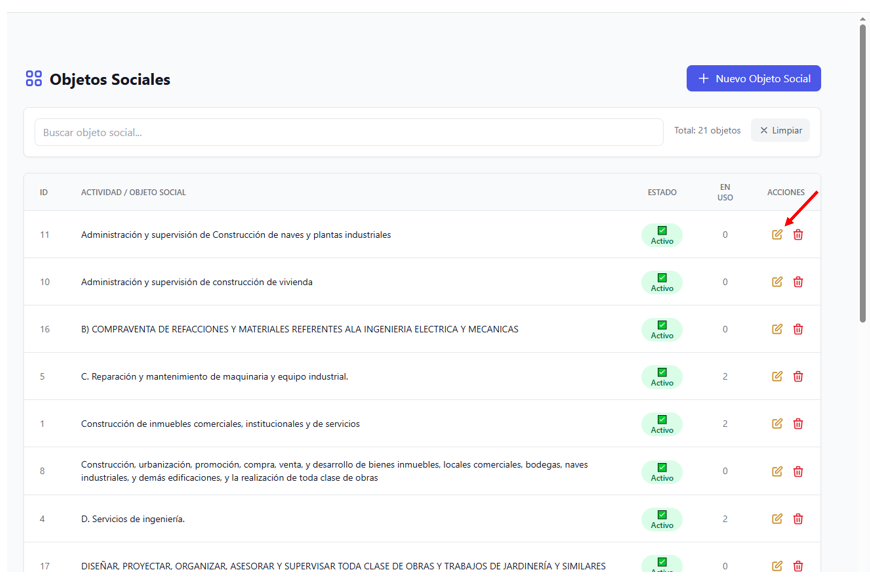The image size is (870, 579).
Task: Toggle Activo status for ID 11
Action: (x=662, y=235)
